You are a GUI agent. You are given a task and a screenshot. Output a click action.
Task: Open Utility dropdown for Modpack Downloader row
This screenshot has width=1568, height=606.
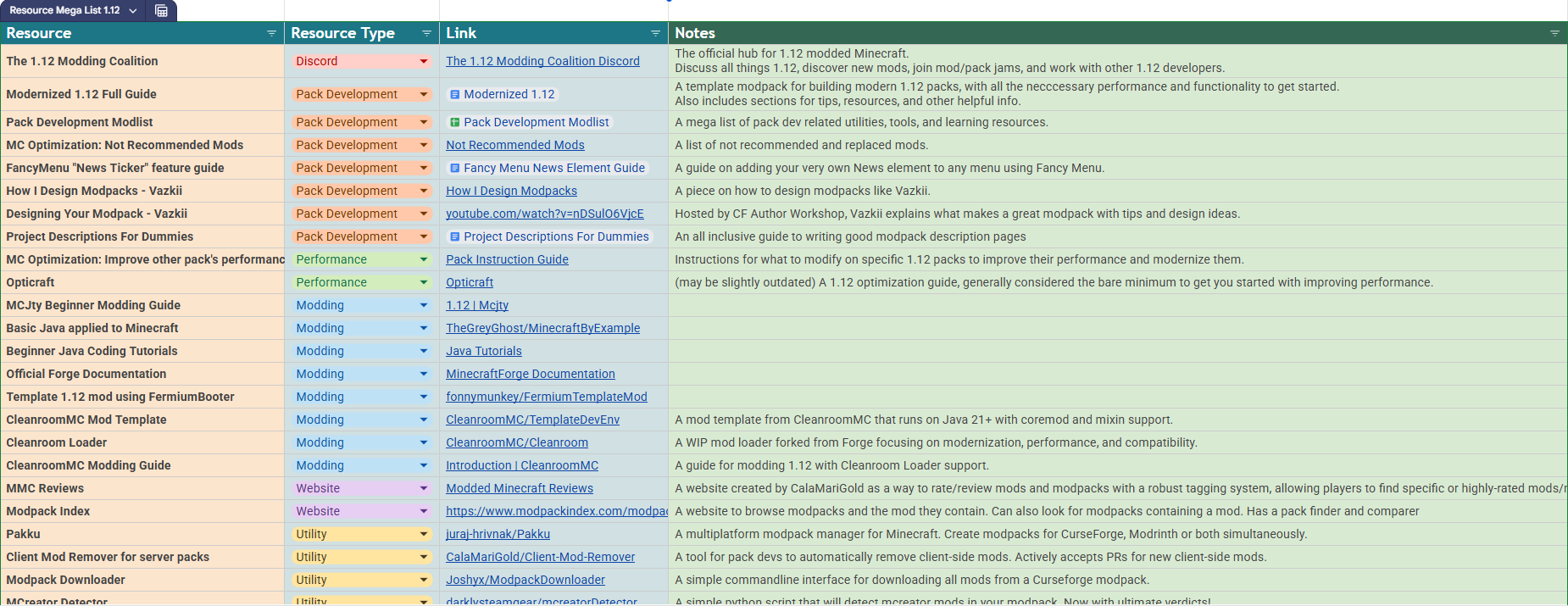[x=424, y=580]
